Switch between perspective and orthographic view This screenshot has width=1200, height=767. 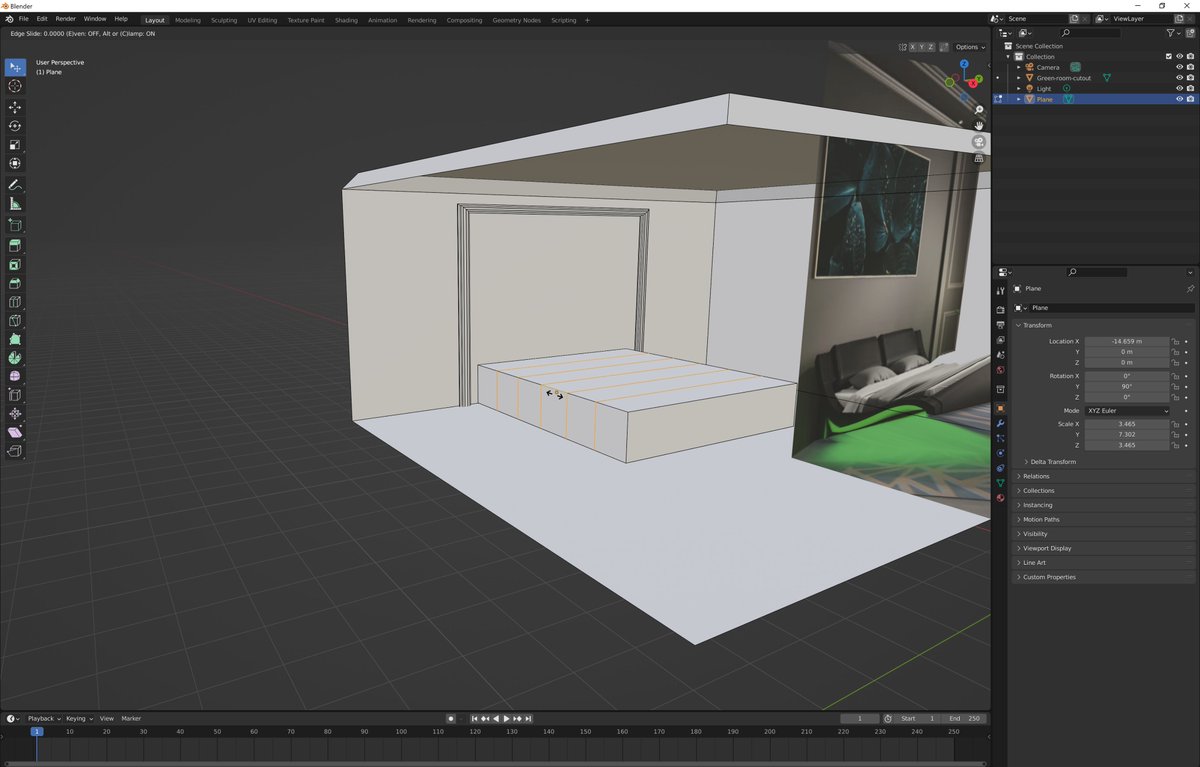(979, 158)
